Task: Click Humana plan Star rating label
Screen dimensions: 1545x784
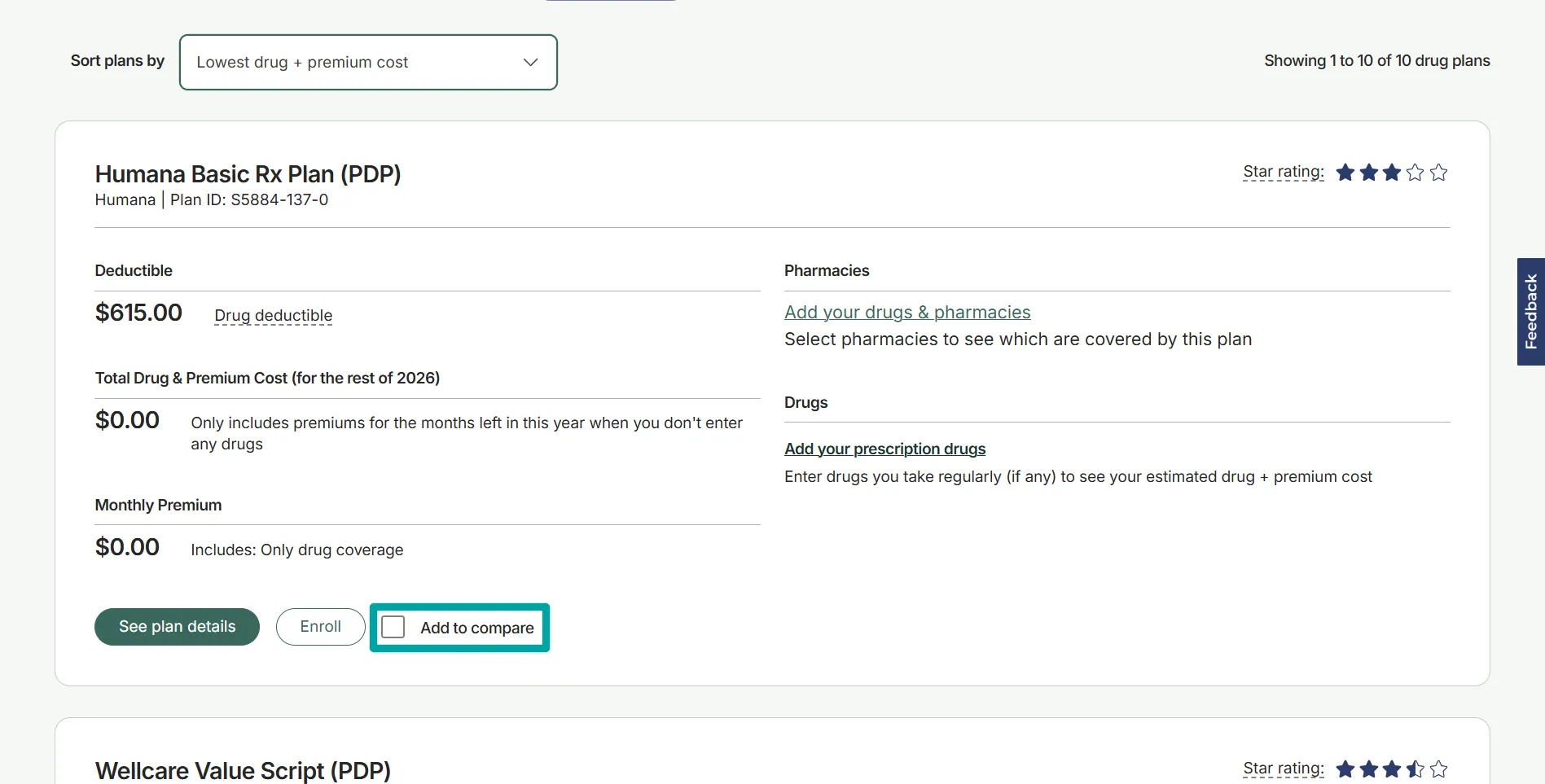Action: (1283, 172)
